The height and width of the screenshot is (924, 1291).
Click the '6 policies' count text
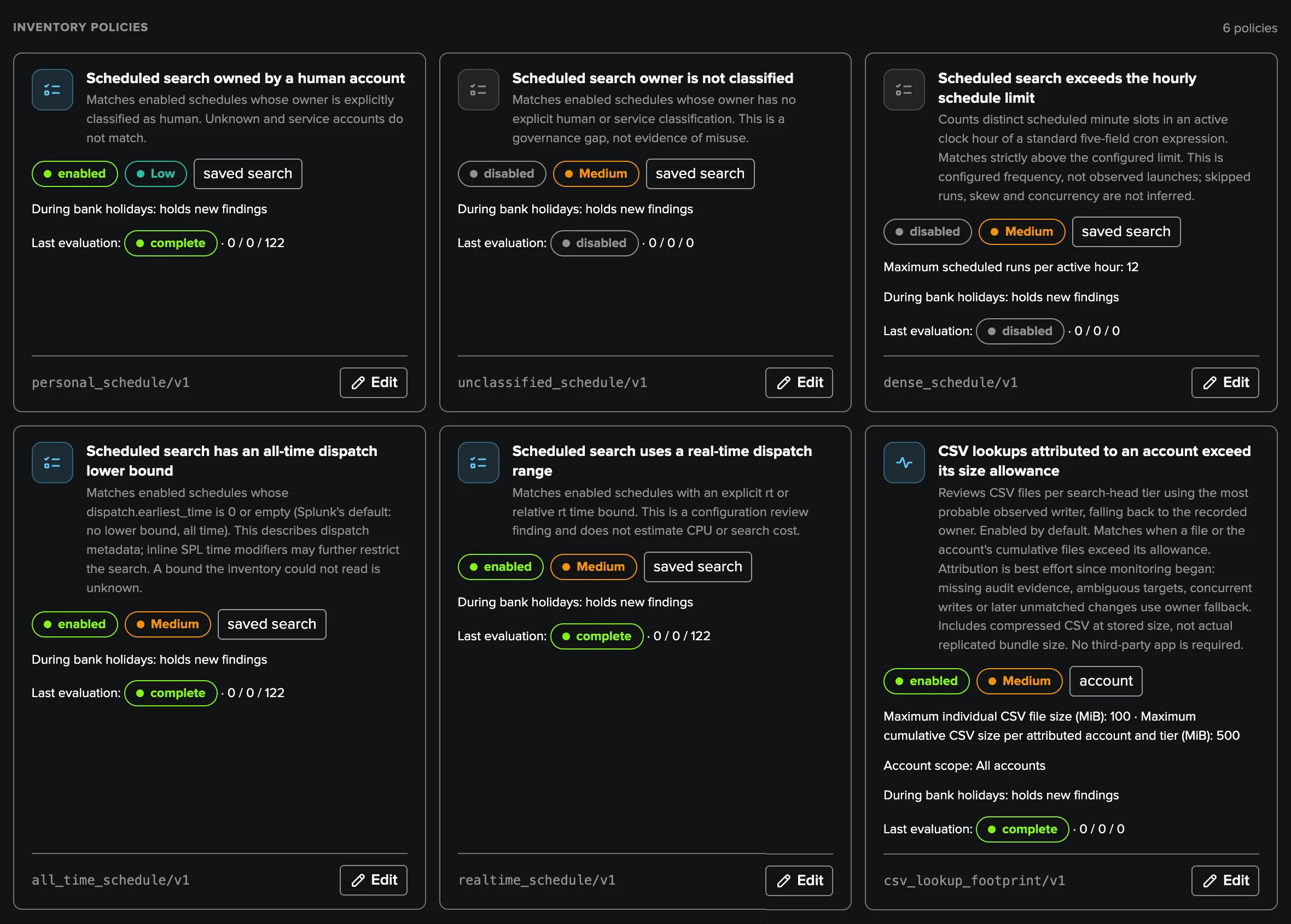(x=1250, y=28)
